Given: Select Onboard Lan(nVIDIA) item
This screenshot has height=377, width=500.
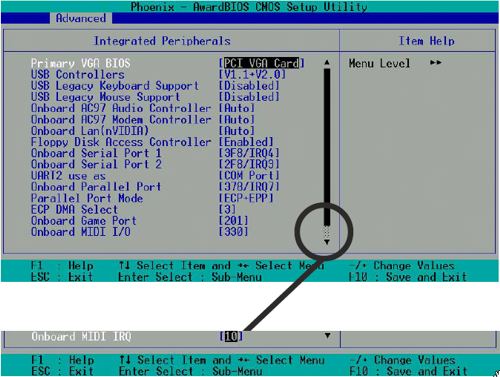Looking at the screenshot, I should tap(90, 131).
